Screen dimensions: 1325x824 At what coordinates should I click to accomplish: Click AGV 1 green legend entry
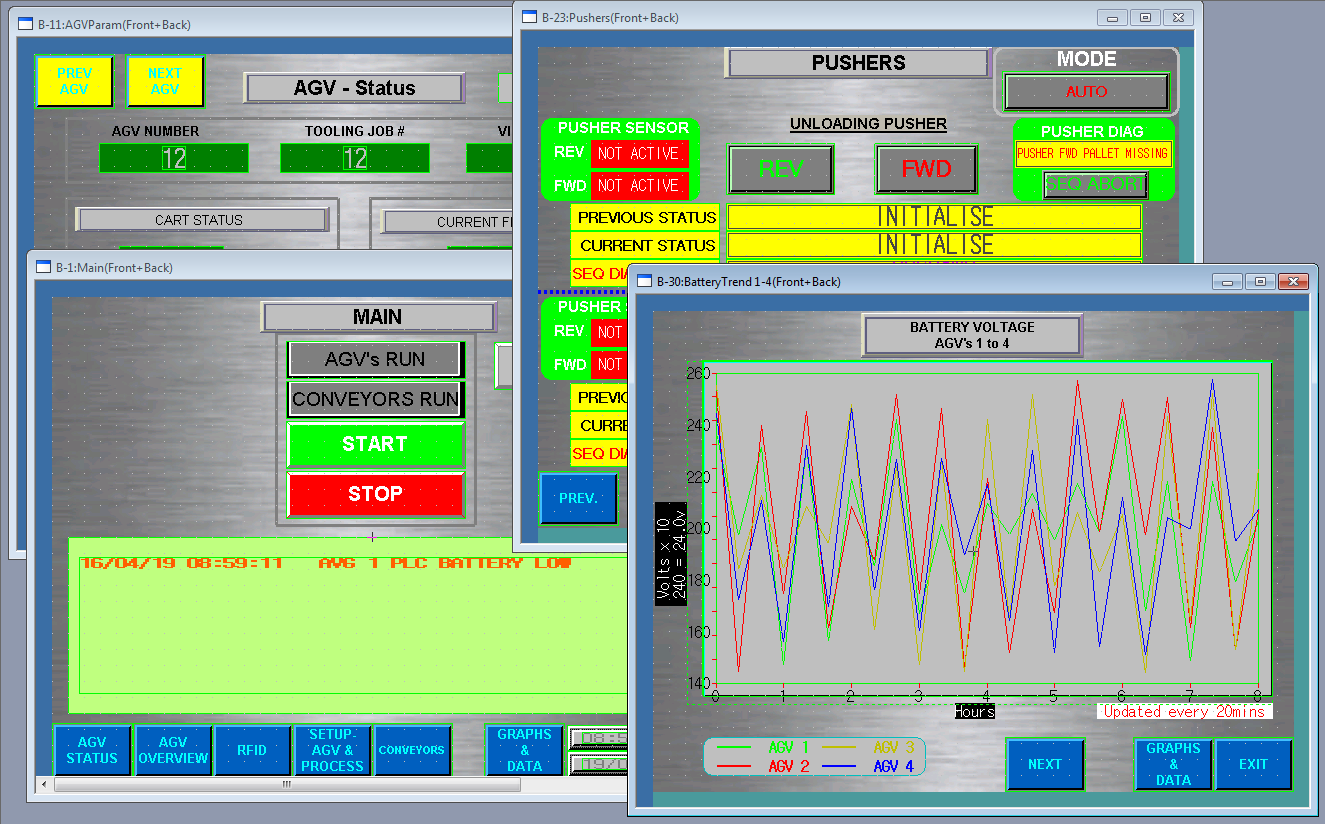tap(762, 747)
